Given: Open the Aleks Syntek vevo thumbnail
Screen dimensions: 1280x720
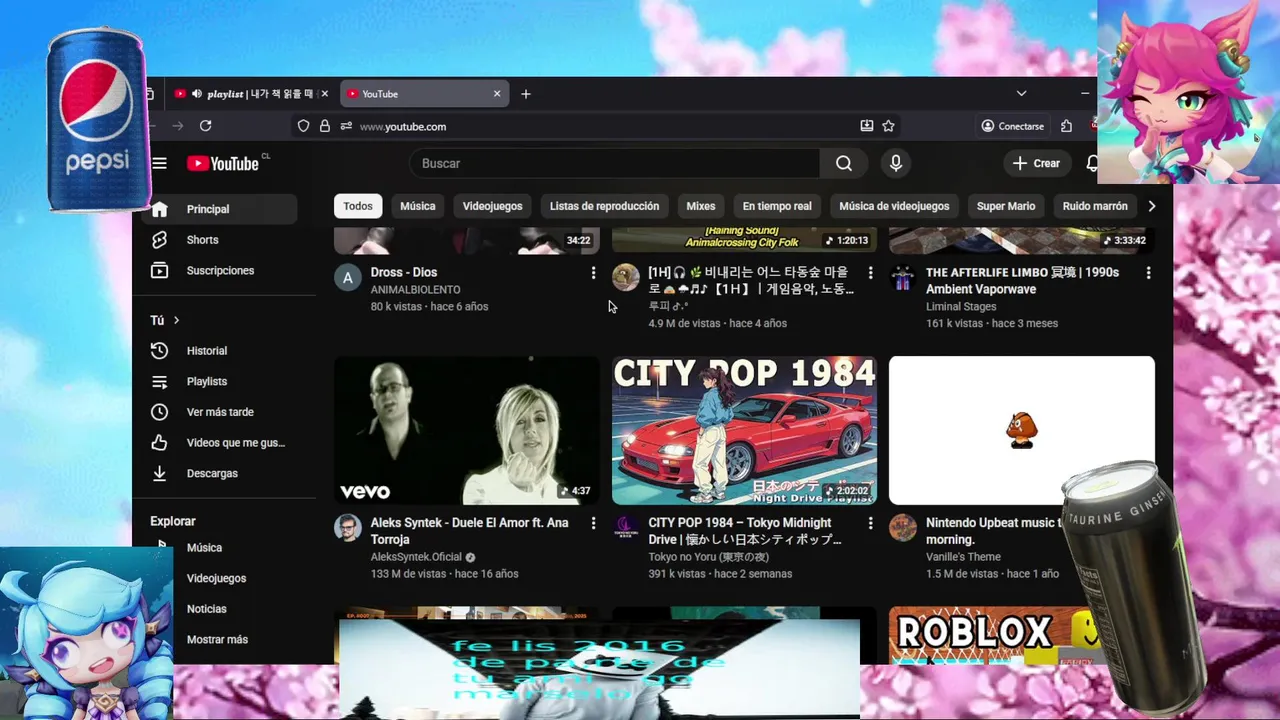Looking at the screenshot, I should 466,430.
